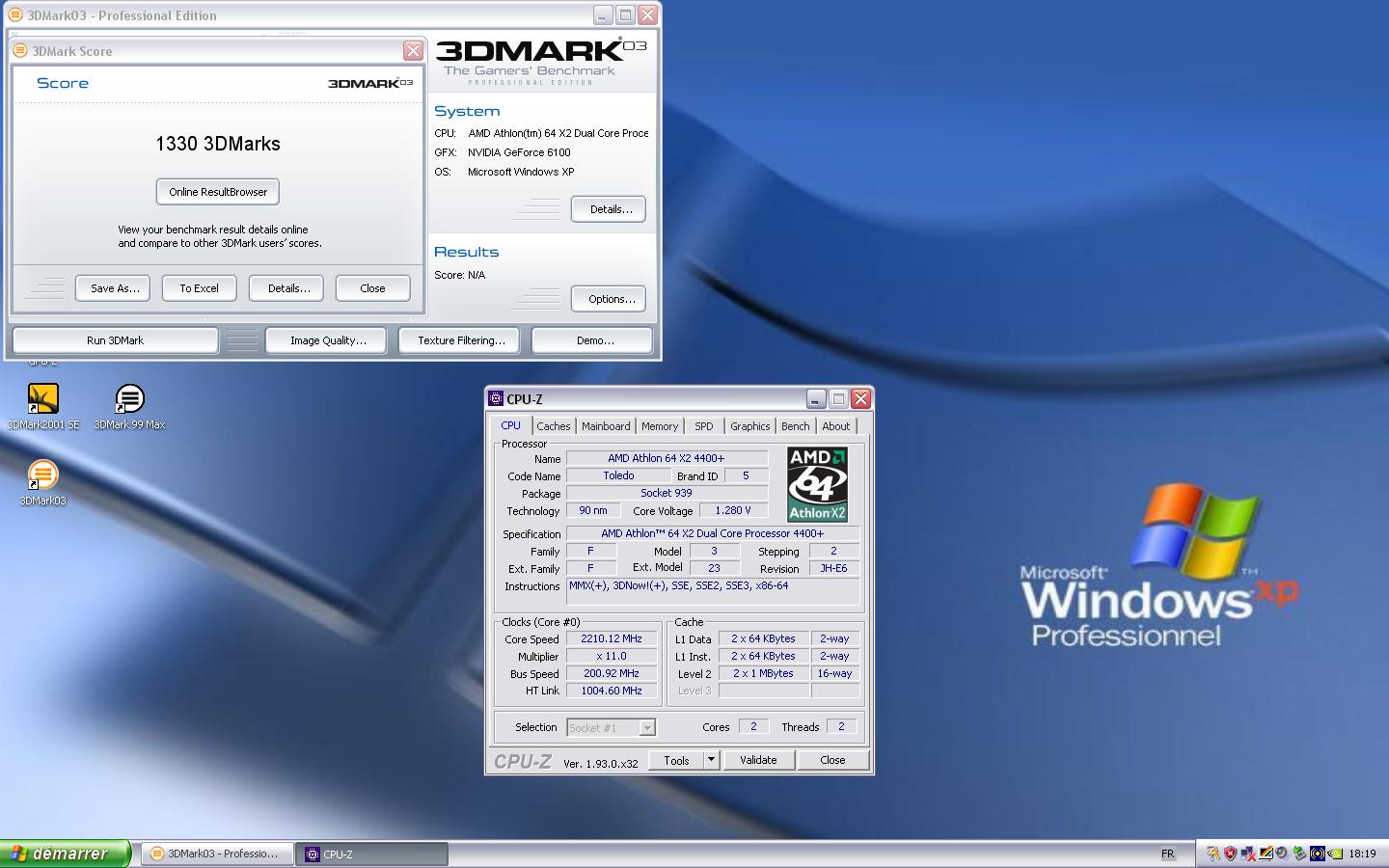
Task: Open the red shield security alert tray icon
Action: coord(1230,854)
